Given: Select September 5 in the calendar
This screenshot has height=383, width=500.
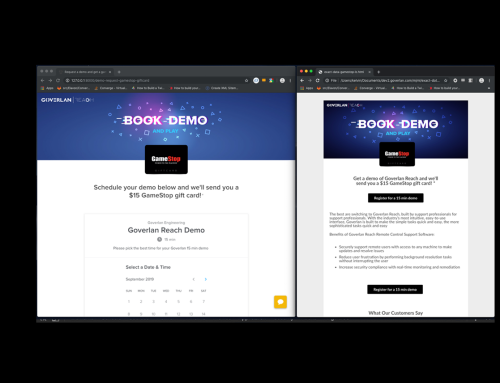Looking at the screenshot, I should [x=178, y=302].
